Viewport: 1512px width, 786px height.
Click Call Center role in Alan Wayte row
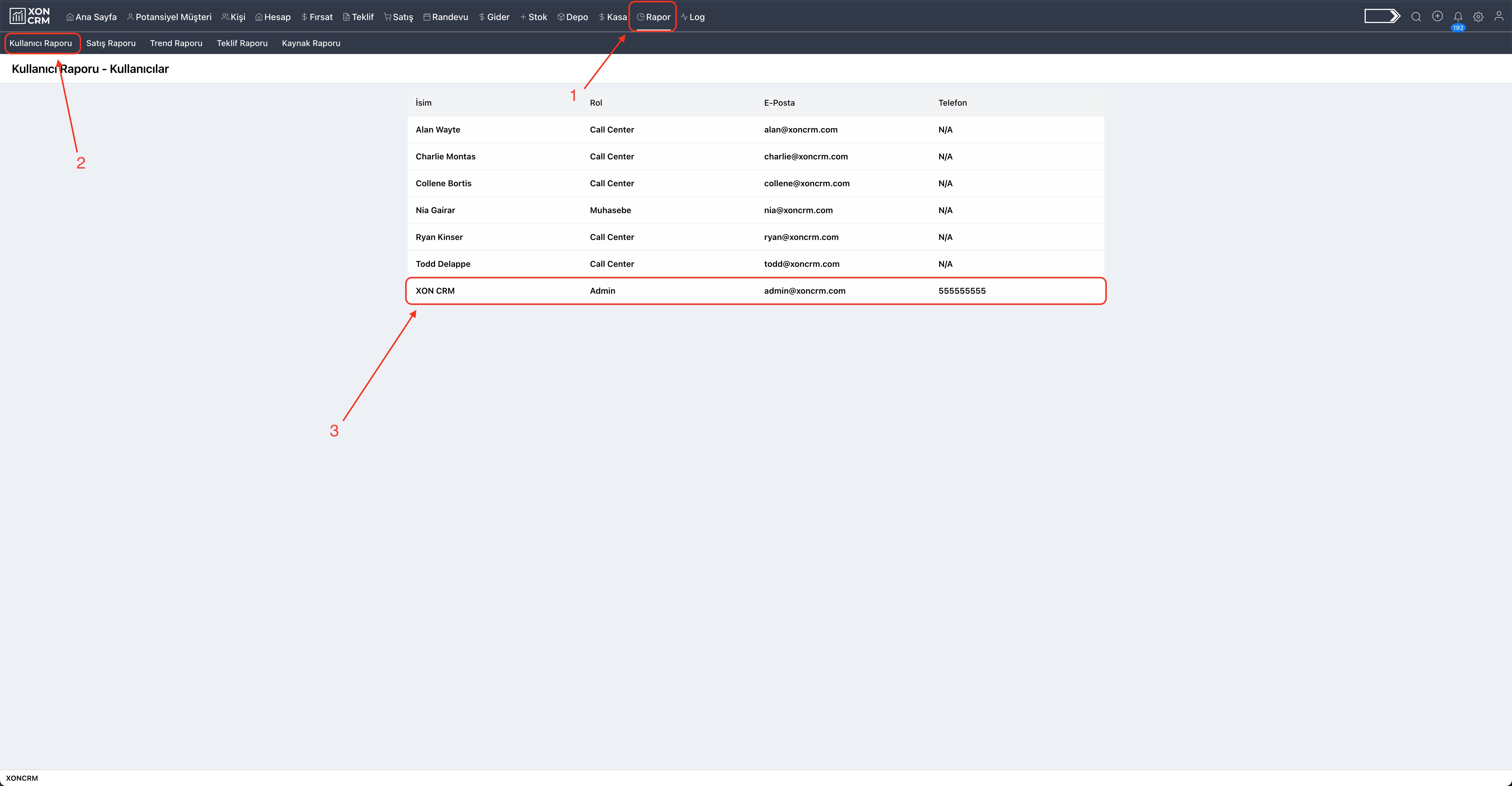point(612,130)
